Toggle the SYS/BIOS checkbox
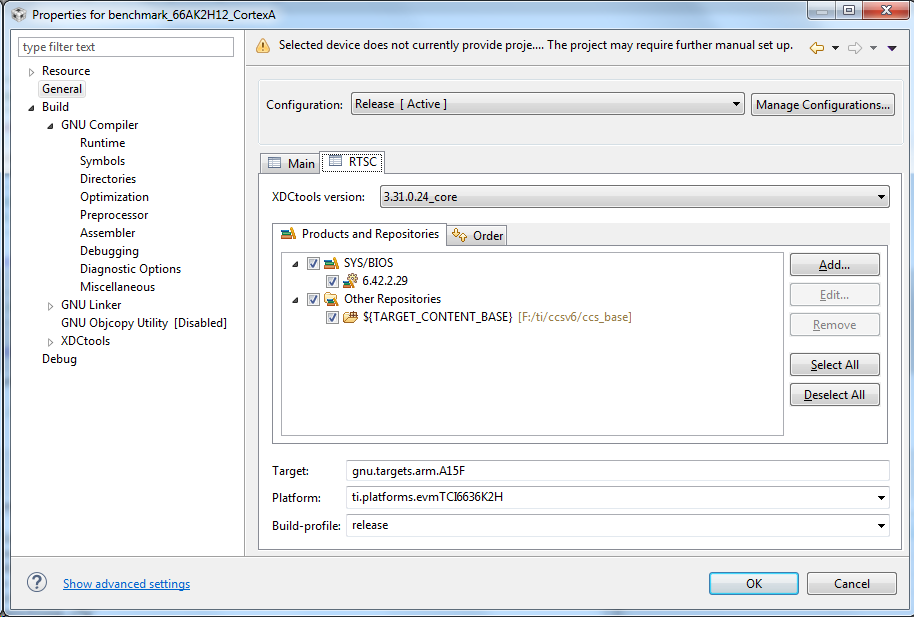The width and height of the screenshot is (914, 617). click(x=313, y=264)
